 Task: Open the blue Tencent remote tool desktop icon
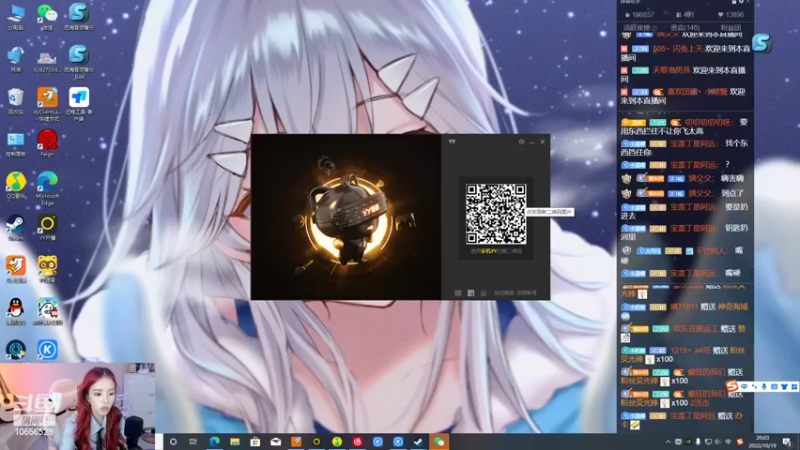click(x=79, y=104)
